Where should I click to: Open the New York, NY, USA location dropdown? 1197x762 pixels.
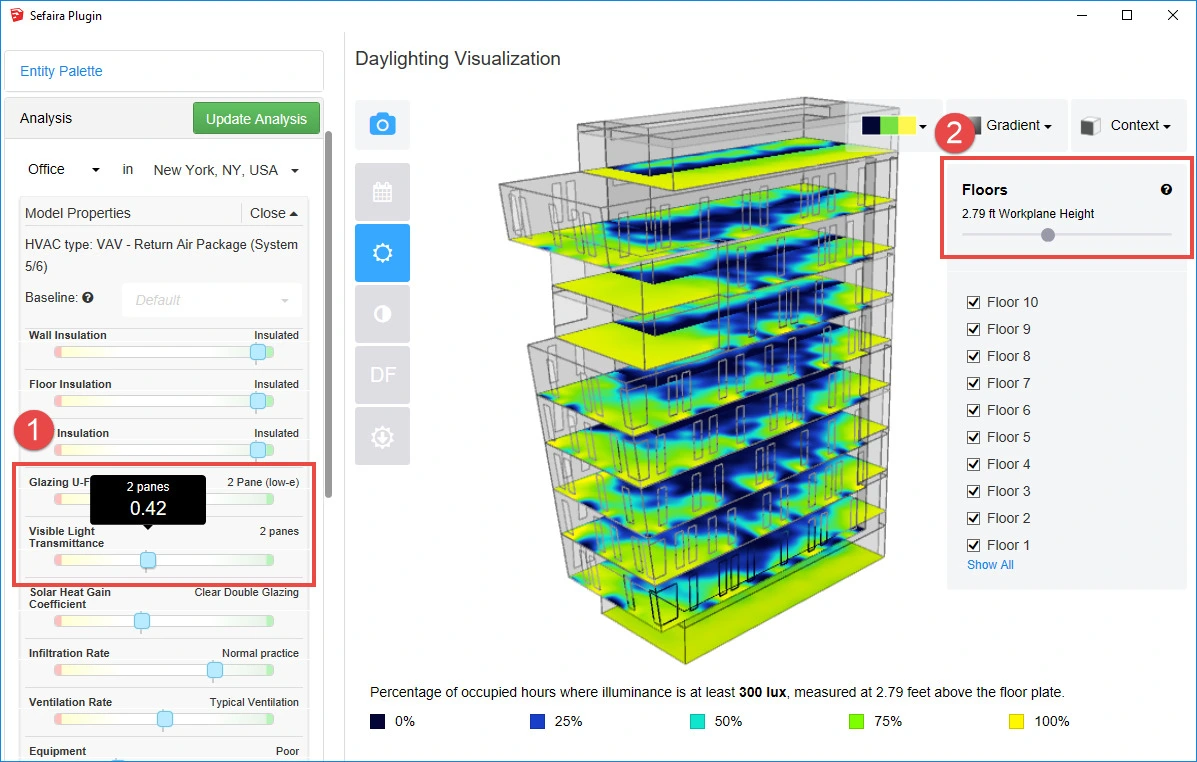tap(226, 170)
